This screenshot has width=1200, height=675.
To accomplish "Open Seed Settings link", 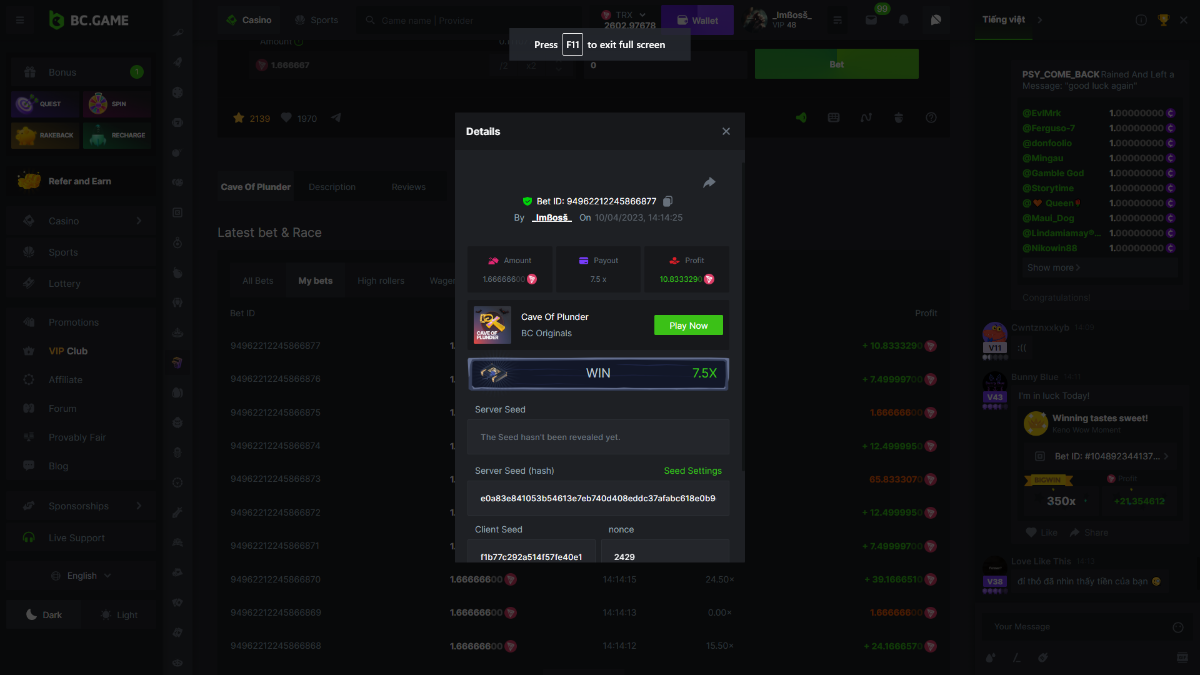I will [x=692, y=471].
